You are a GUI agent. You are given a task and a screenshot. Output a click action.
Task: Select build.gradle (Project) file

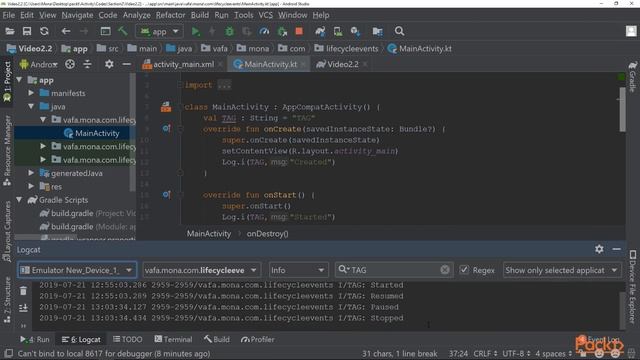point(87,213)
